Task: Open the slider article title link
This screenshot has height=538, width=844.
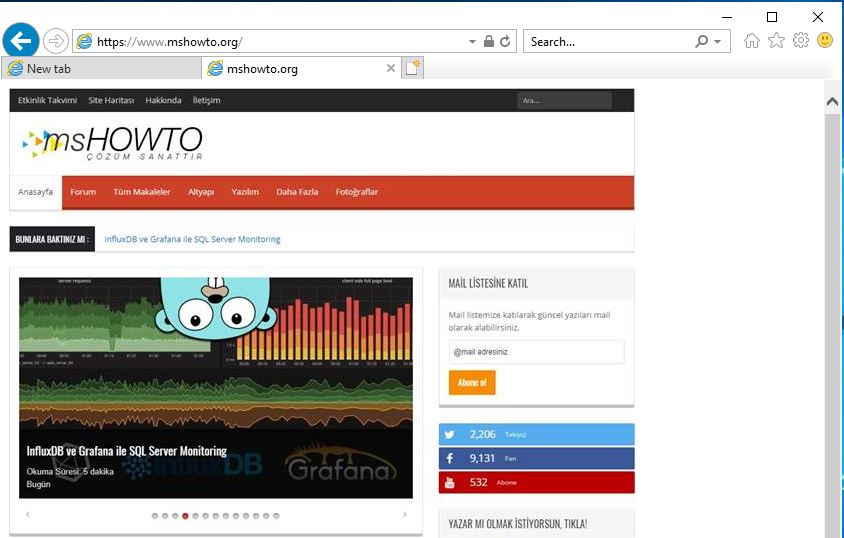Action: [x=126, y=451]
